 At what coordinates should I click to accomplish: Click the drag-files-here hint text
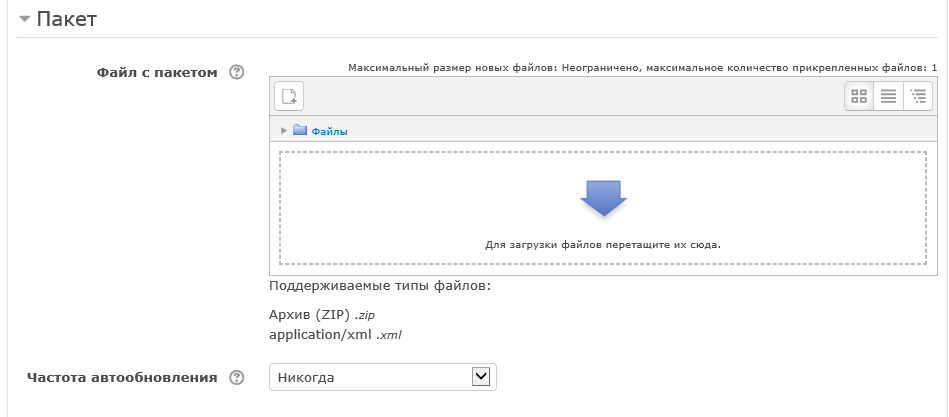pos(603,244)
